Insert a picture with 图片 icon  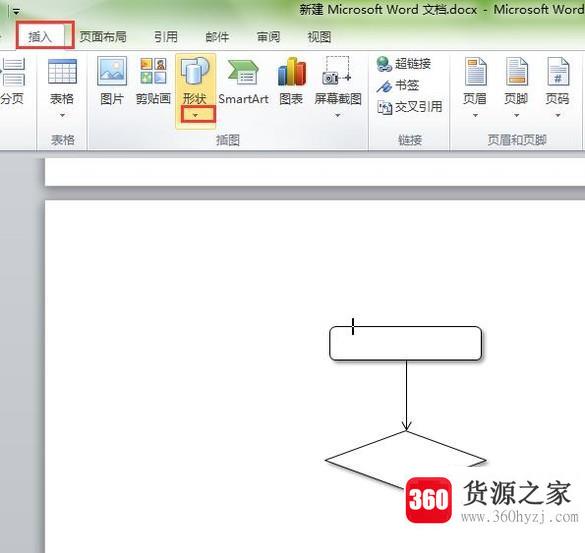click(112, 71)
